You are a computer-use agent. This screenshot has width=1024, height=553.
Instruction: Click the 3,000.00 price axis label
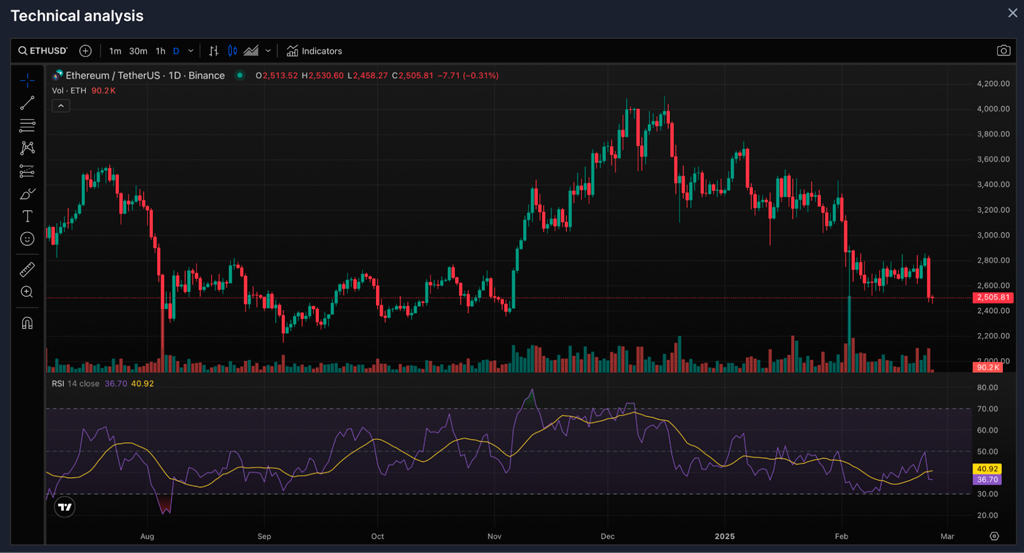[993, 235]
